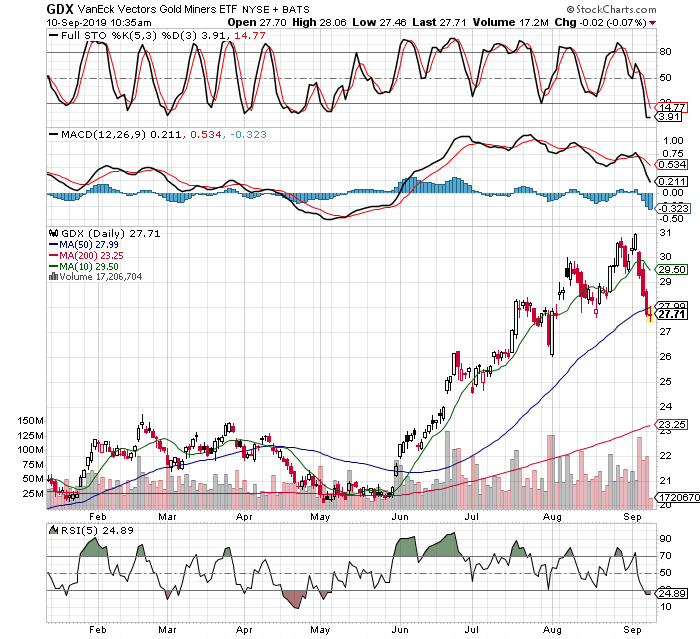The height and width of the screenshot is (639, 700).
Task: Click the 10-Sep-2019 10:35am timestamp
Action: [99, 23]
